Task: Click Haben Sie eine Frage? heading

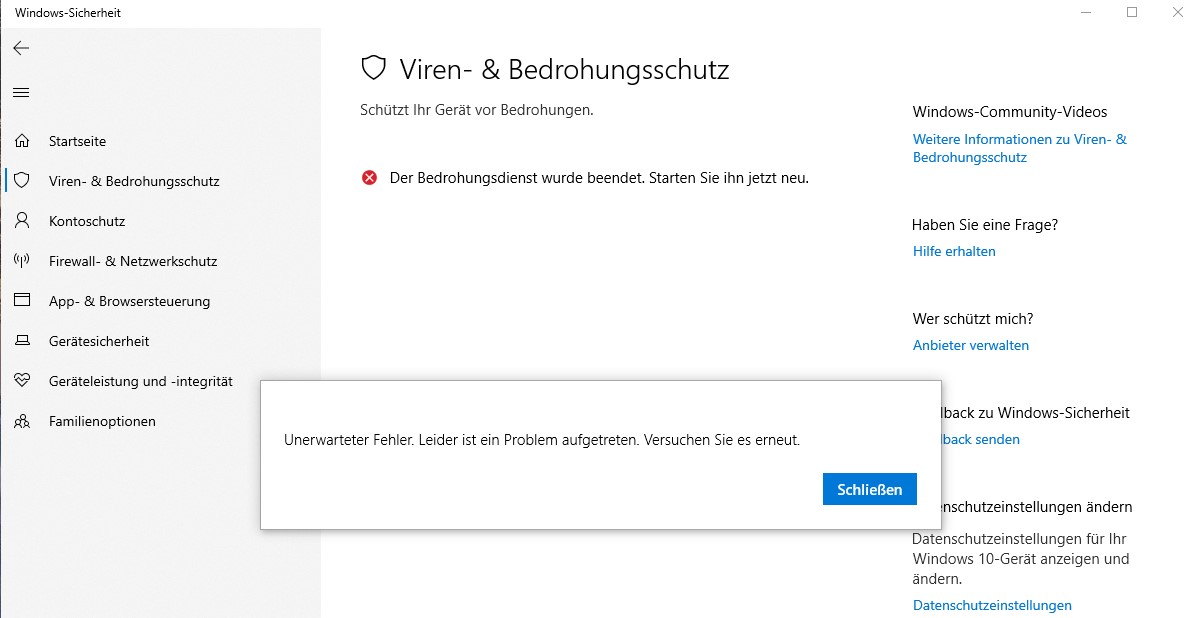Action: (984, 225)
